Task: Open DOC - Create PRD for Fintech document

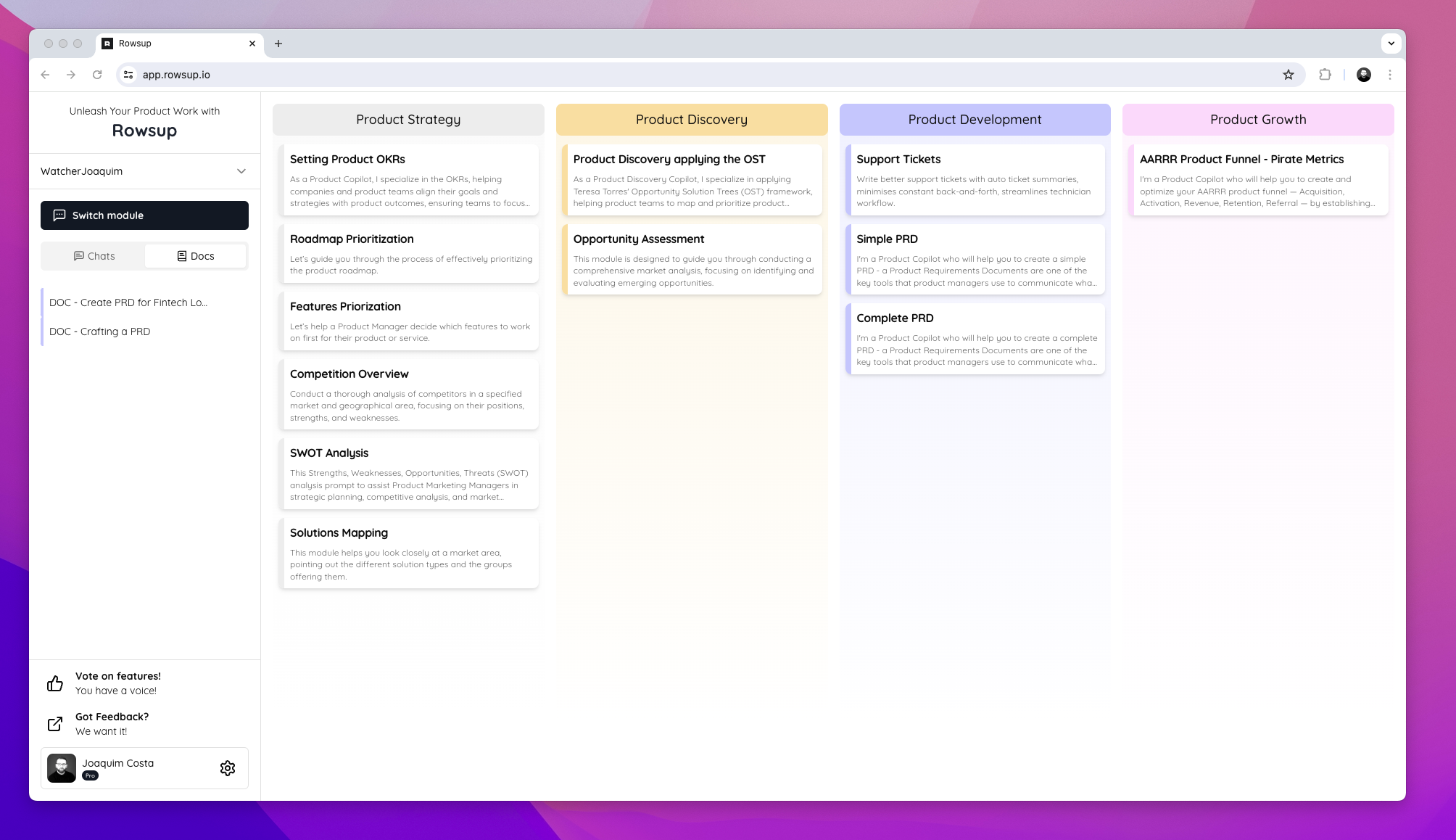Action: [128, 302]
